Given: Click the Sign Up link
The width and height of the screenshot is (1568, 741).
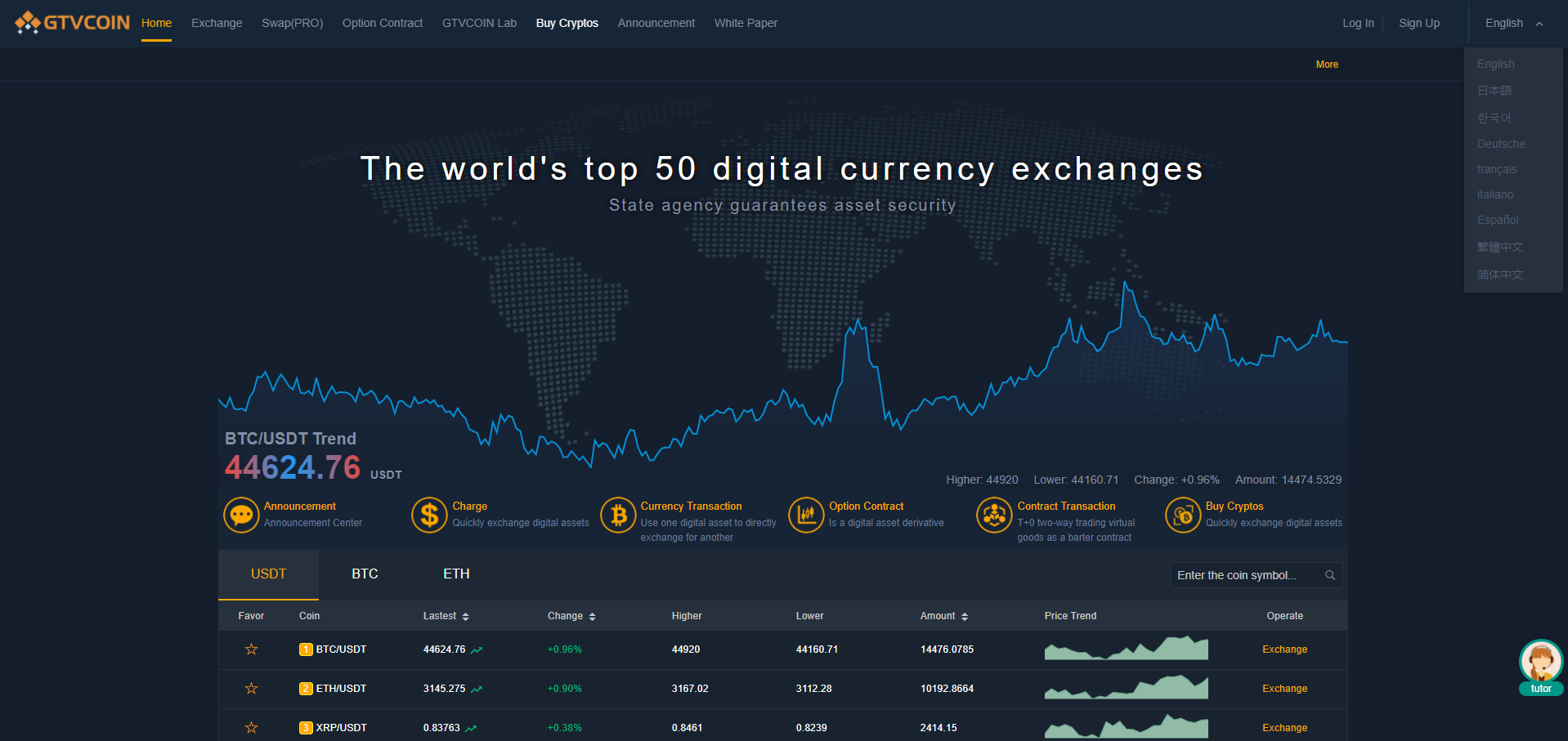Looking at the screenshot, I should click(1419, 23).
